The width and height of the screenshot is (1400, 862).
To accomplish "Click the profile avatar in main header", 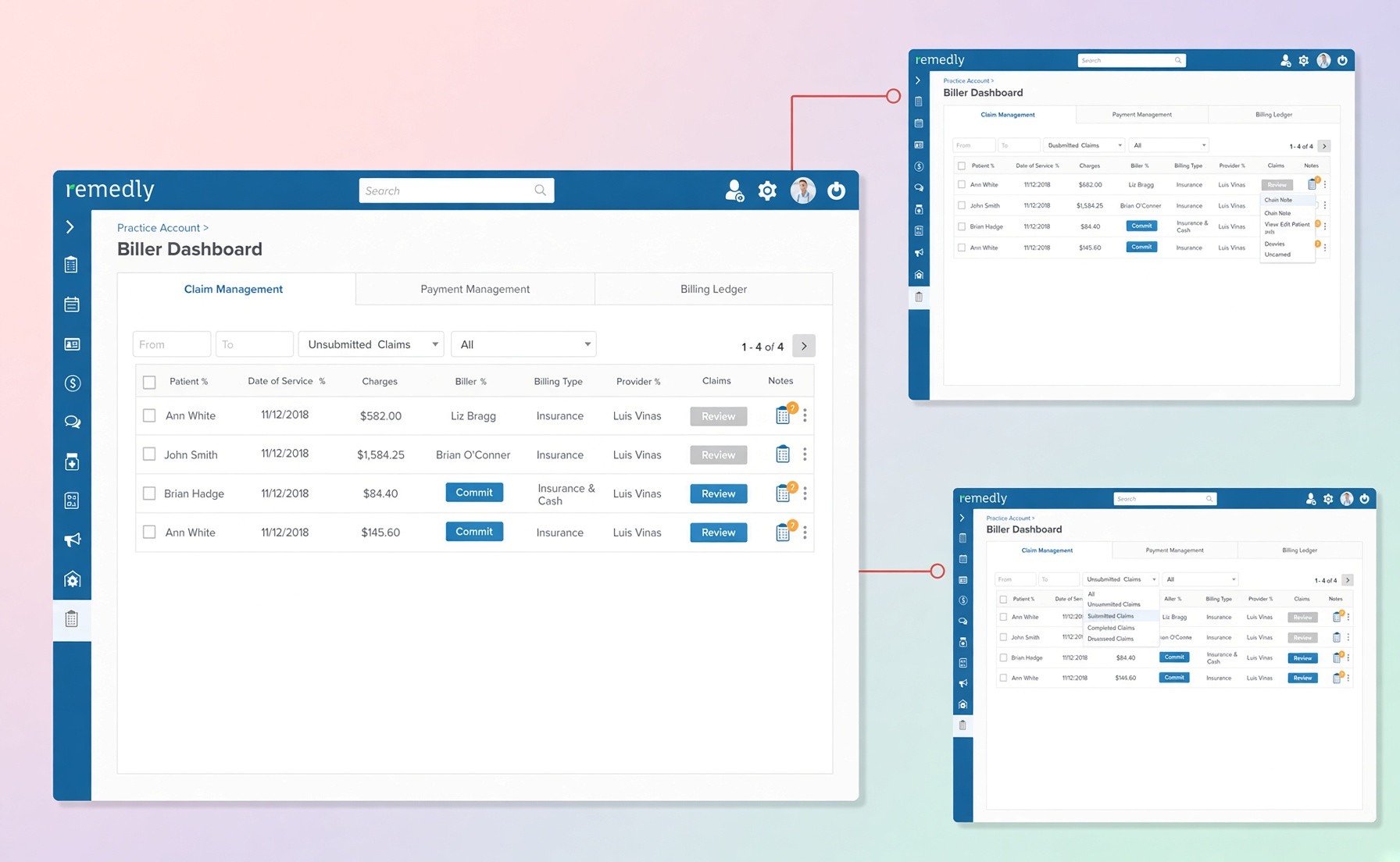I will (803, 191).
